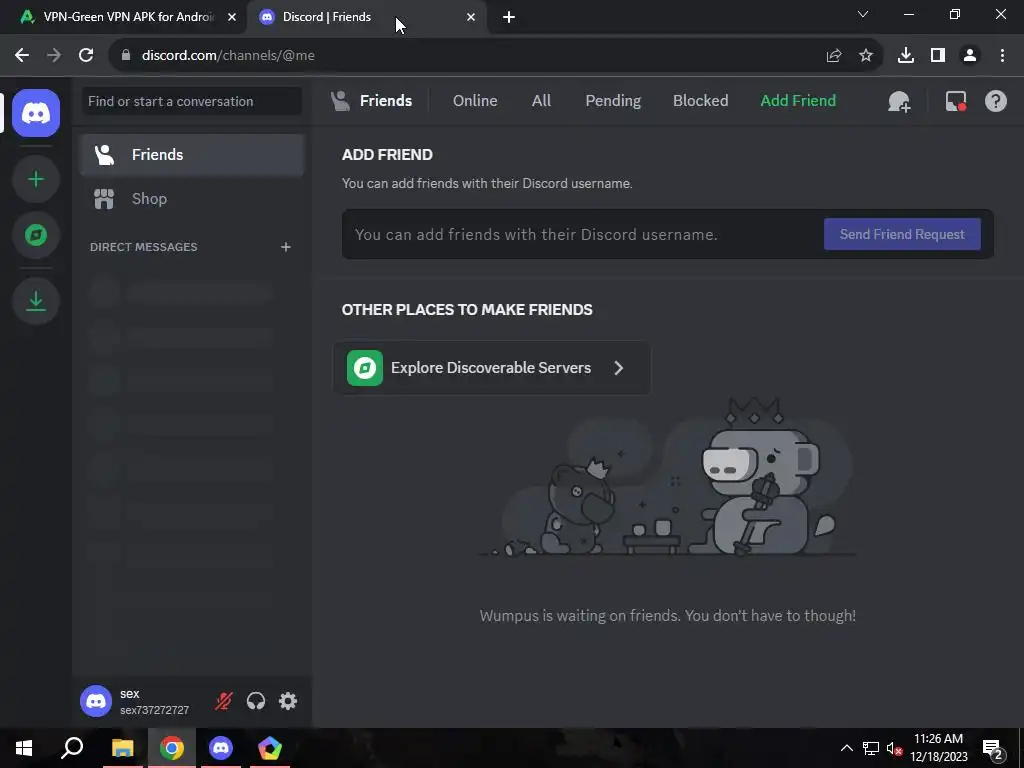Click the colorful pentagon taskbar app icon
This screenshot has height=768, width=1024.
(x=270, y=748)
